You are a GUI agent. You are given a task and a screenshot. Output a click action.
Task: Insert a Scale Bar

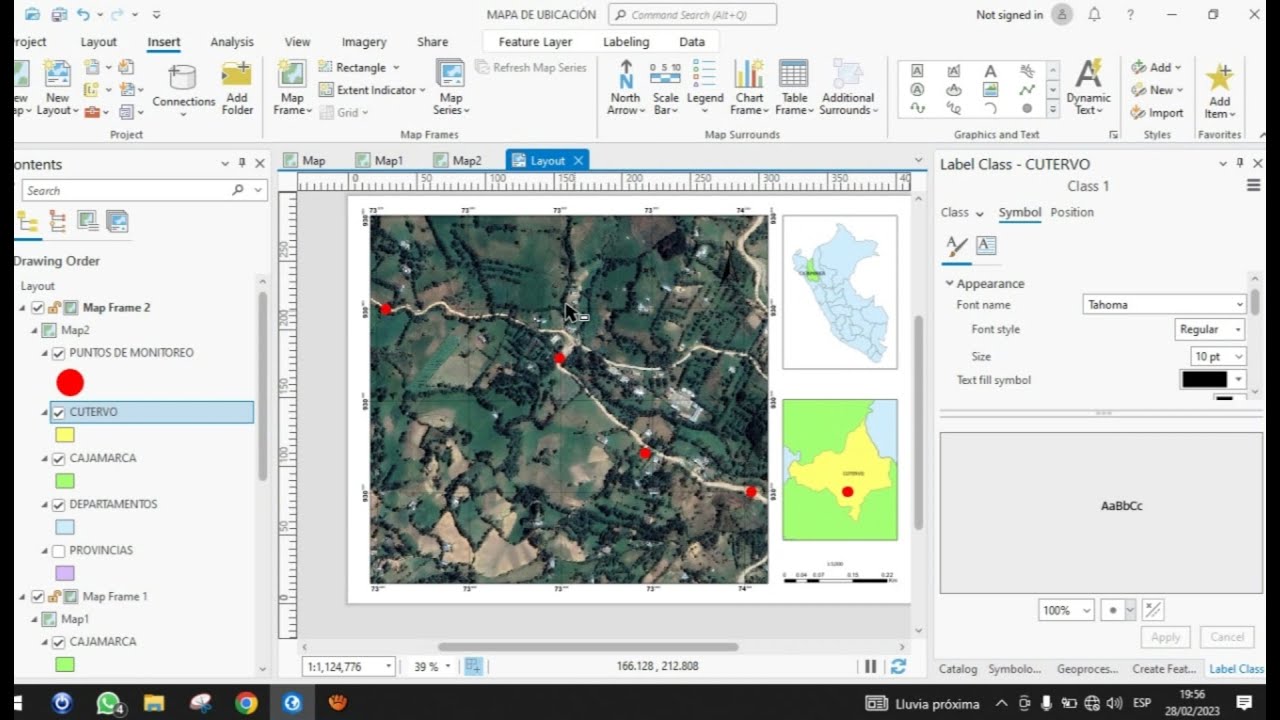[665, 88]
